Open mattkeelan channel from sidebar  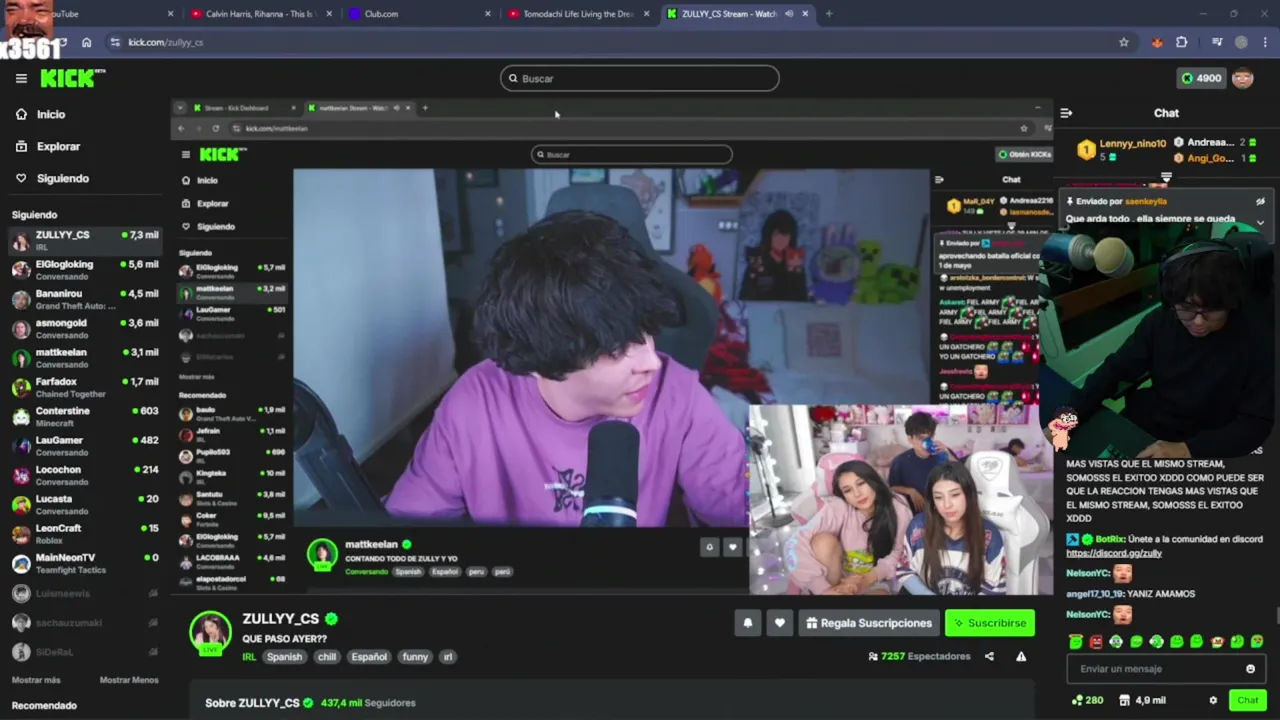[x=84, y=357]
